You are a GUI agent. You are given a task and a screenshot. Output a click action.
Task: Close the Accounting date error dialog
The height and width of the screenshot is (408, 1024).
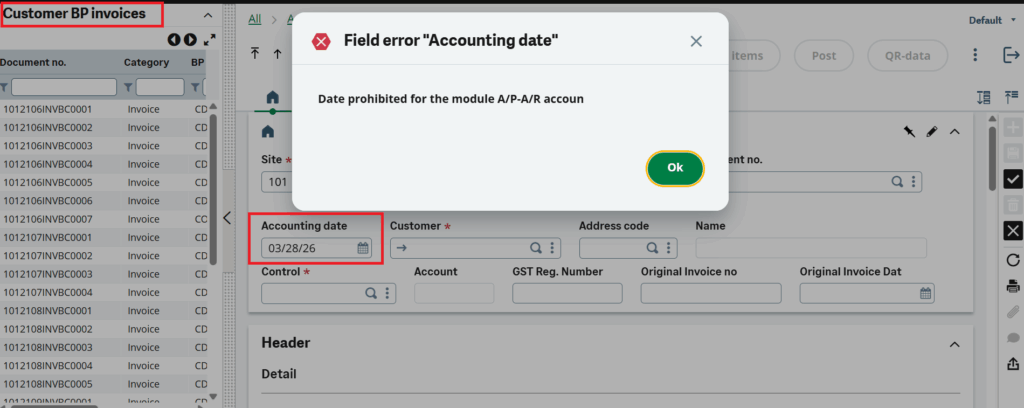coord(696,41)
